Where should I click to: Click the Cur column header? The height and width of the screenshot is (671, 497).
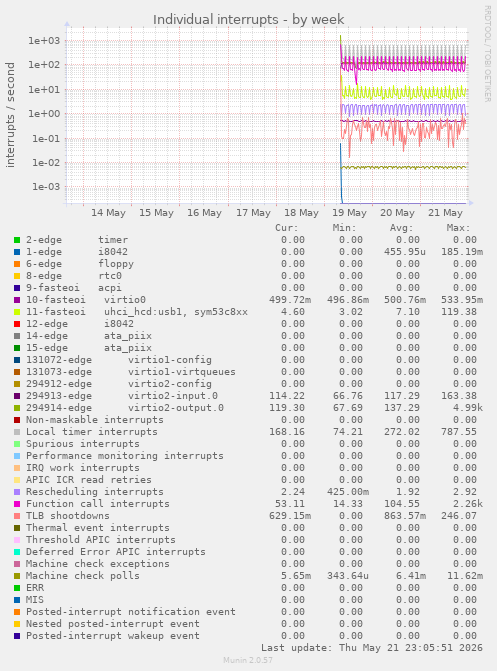286,228
